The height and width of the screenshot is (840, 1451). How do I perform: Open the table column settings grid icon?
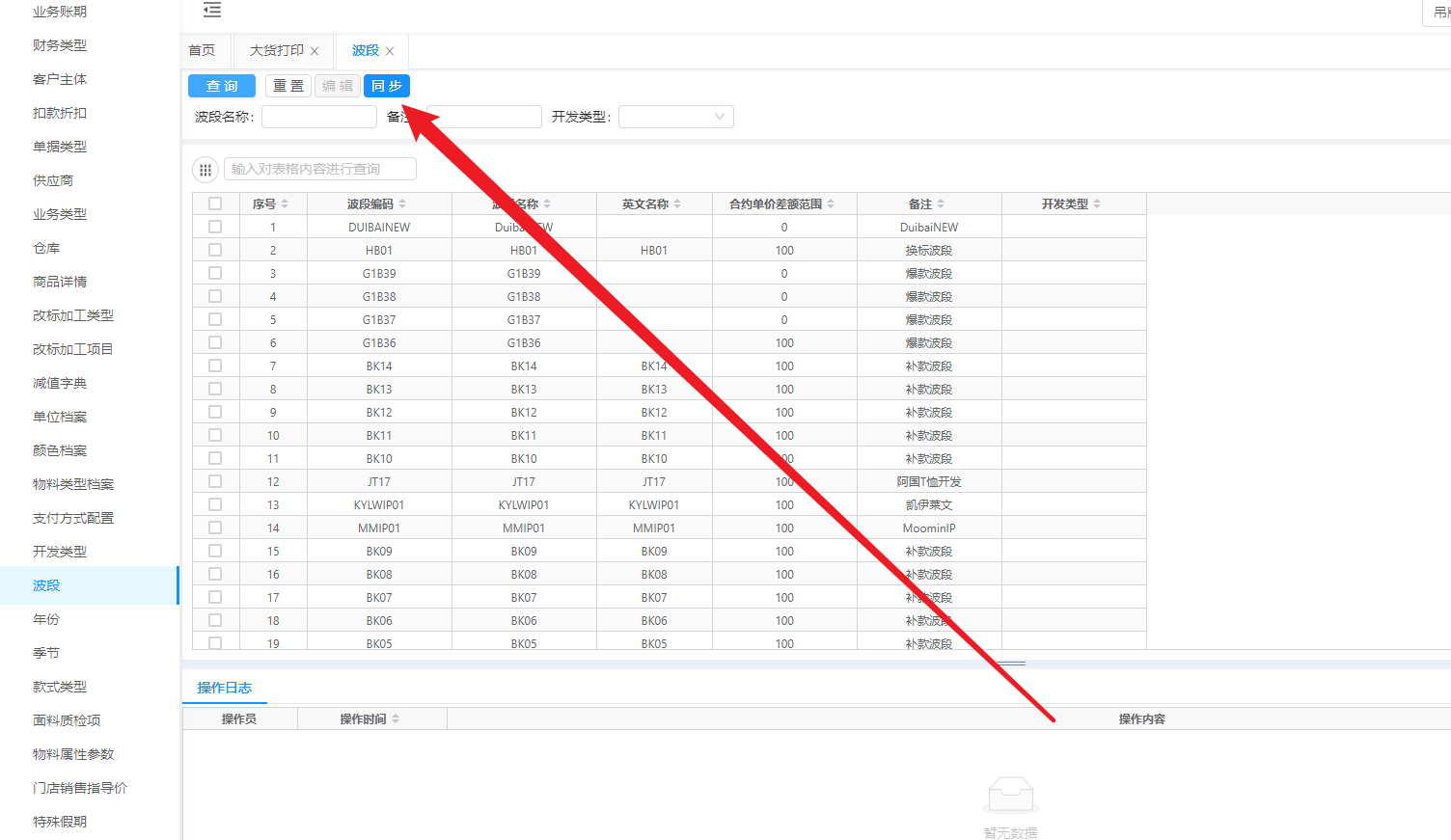click(x=205, y=170)
